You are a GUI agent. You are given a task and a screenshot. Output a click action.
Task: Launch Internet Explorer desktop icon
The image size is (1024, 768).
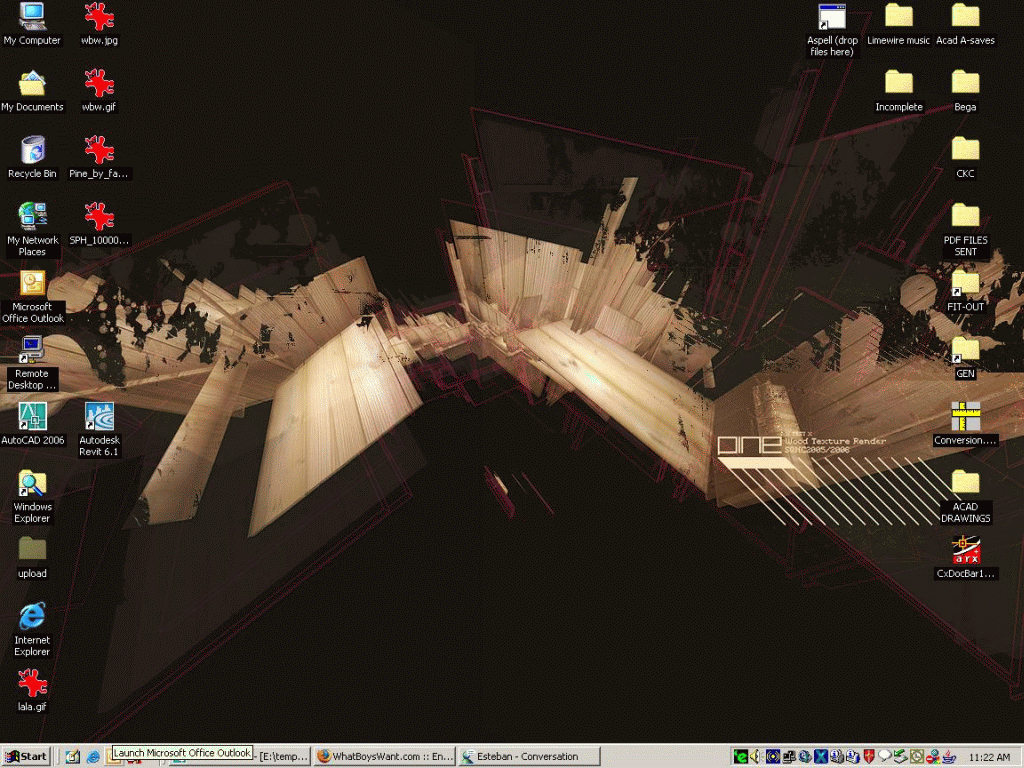32,630
